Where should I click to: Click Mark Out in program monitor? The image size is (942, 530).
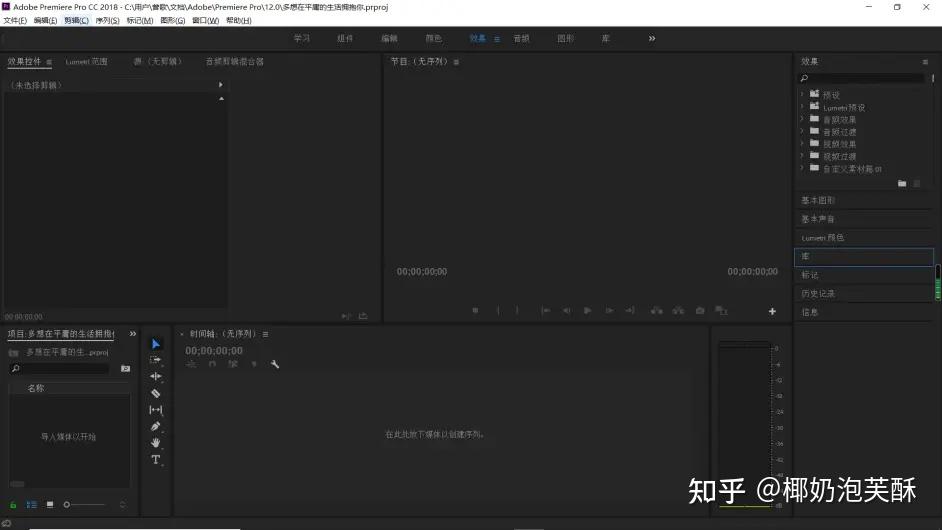point(517,311)
